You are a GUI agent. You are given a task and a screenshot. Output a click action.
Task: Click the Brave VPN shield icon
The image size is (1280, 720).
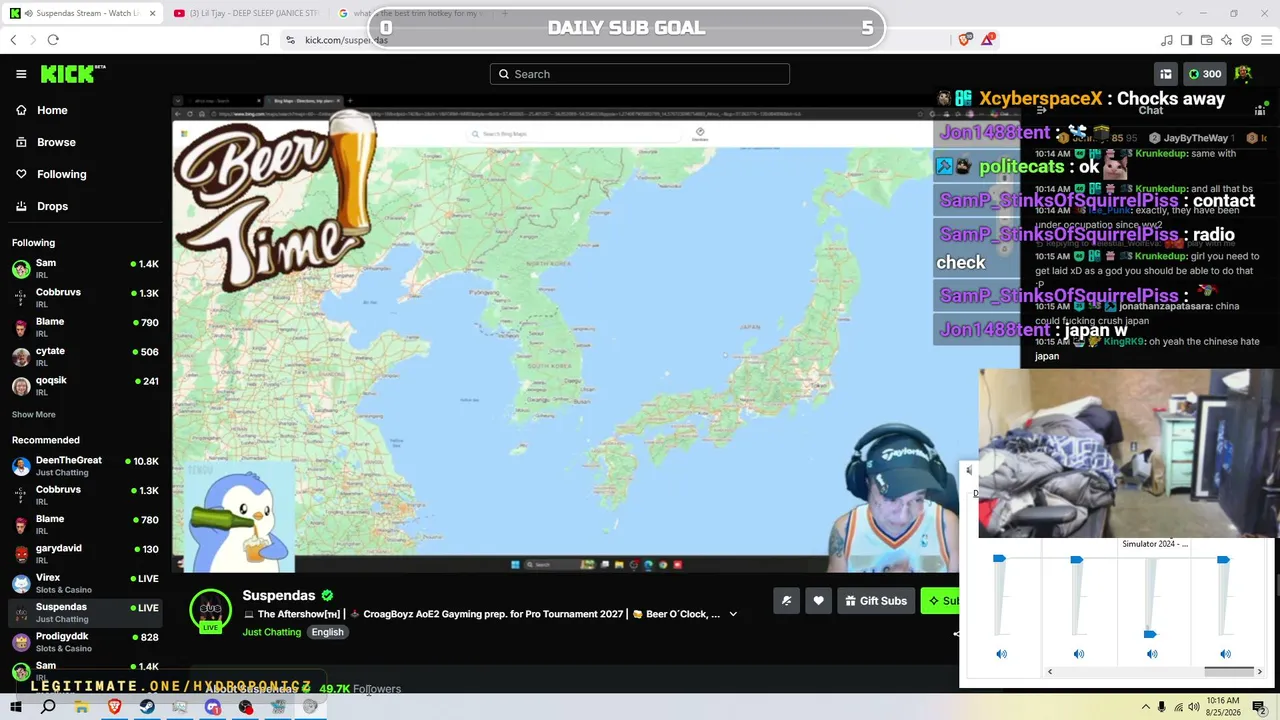[x=1247, y=40]
